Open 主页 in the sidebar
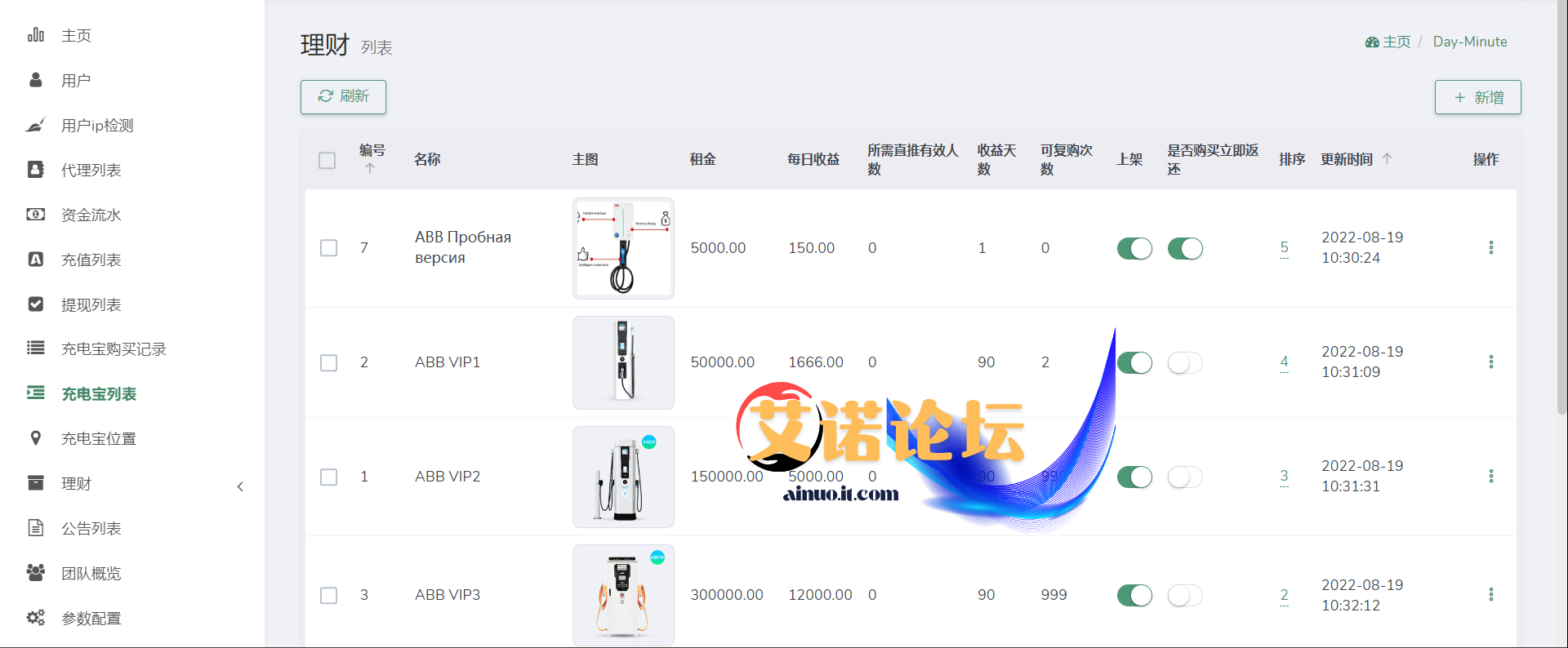Image resolution: width=1568 pixels, height=648 pixels. click(x=76, y=36)
